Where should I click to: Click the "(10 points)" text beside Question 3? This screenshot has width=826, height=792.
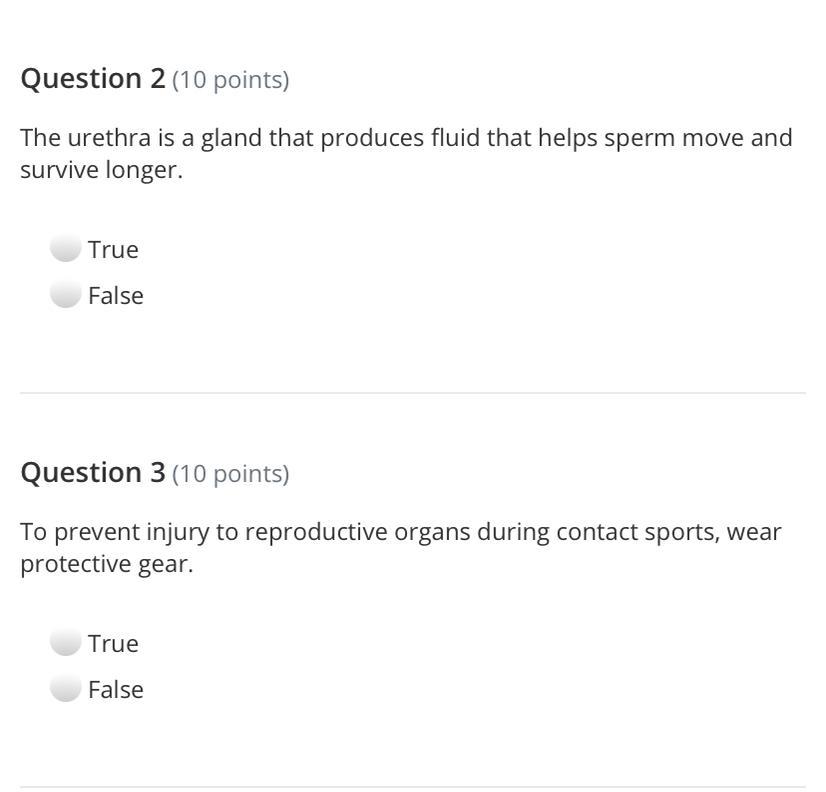[x=231, y=474]
